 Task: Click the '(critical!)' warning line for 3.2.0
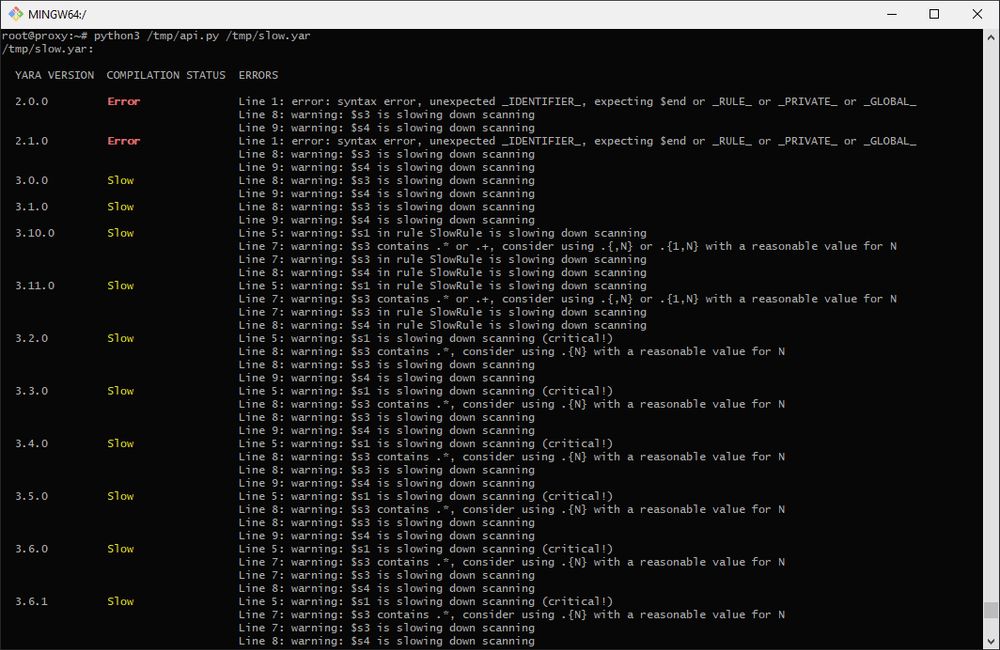425,338
